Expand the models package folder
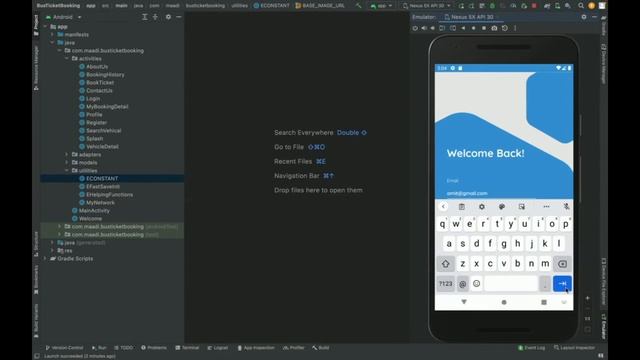The width and height of the screenshot is (640, 360). [67, 162]
